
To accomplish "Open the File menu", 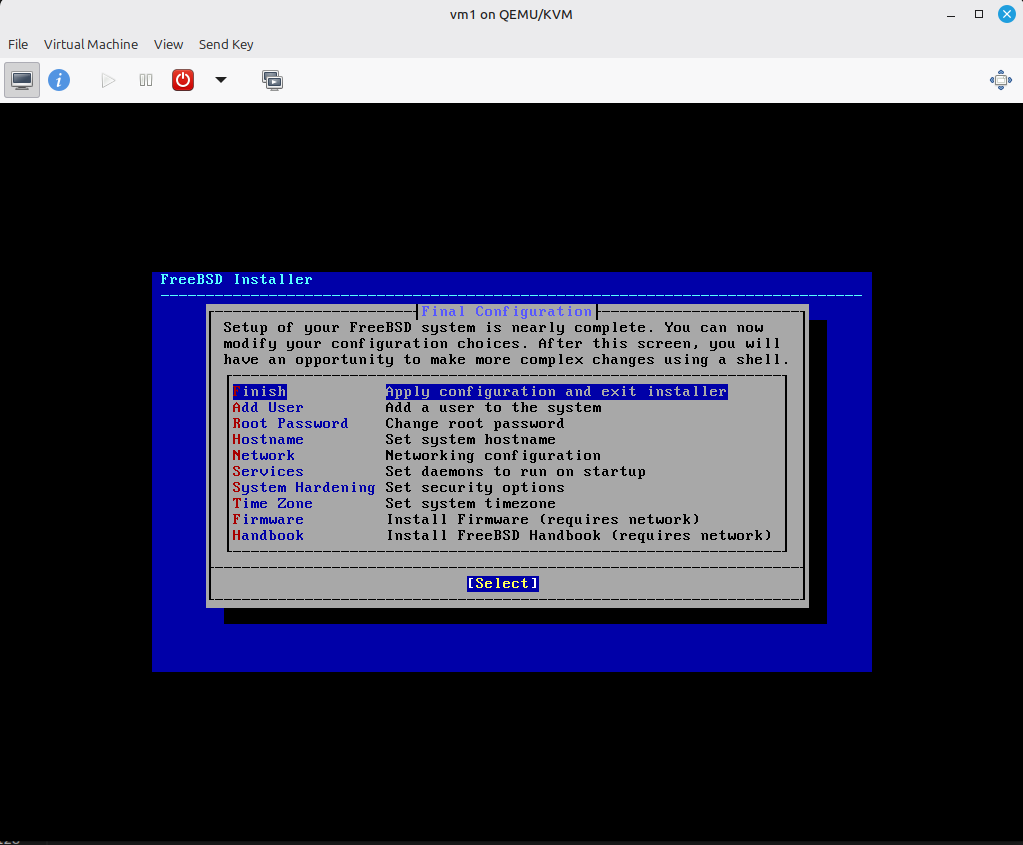I will 18,44.
